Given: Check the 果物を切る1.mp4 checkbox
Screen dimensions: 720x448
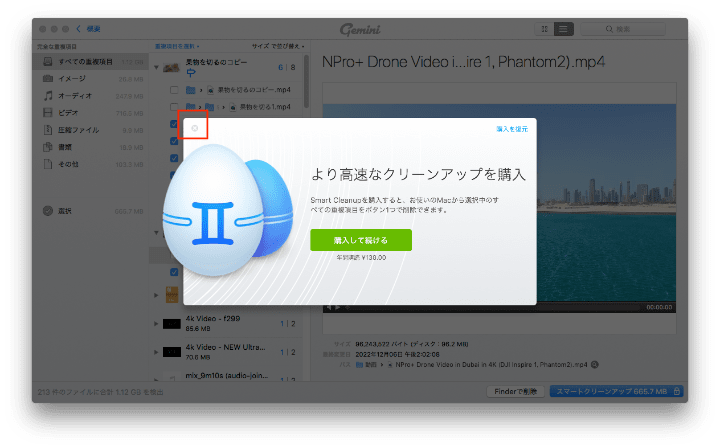Looking at the screenshot, I should click(174, 107).
